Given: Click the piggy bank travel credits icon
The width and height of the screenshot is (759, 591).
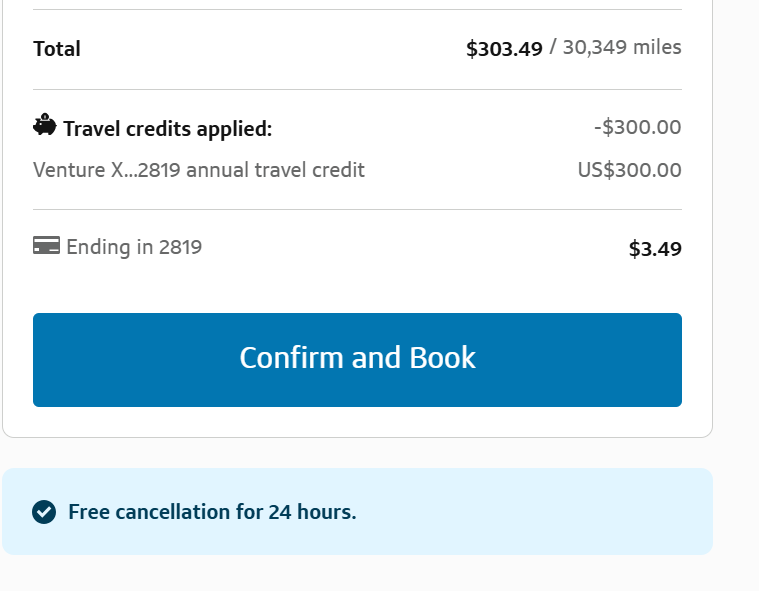Looking at the screenshot, I should [45, 126].
